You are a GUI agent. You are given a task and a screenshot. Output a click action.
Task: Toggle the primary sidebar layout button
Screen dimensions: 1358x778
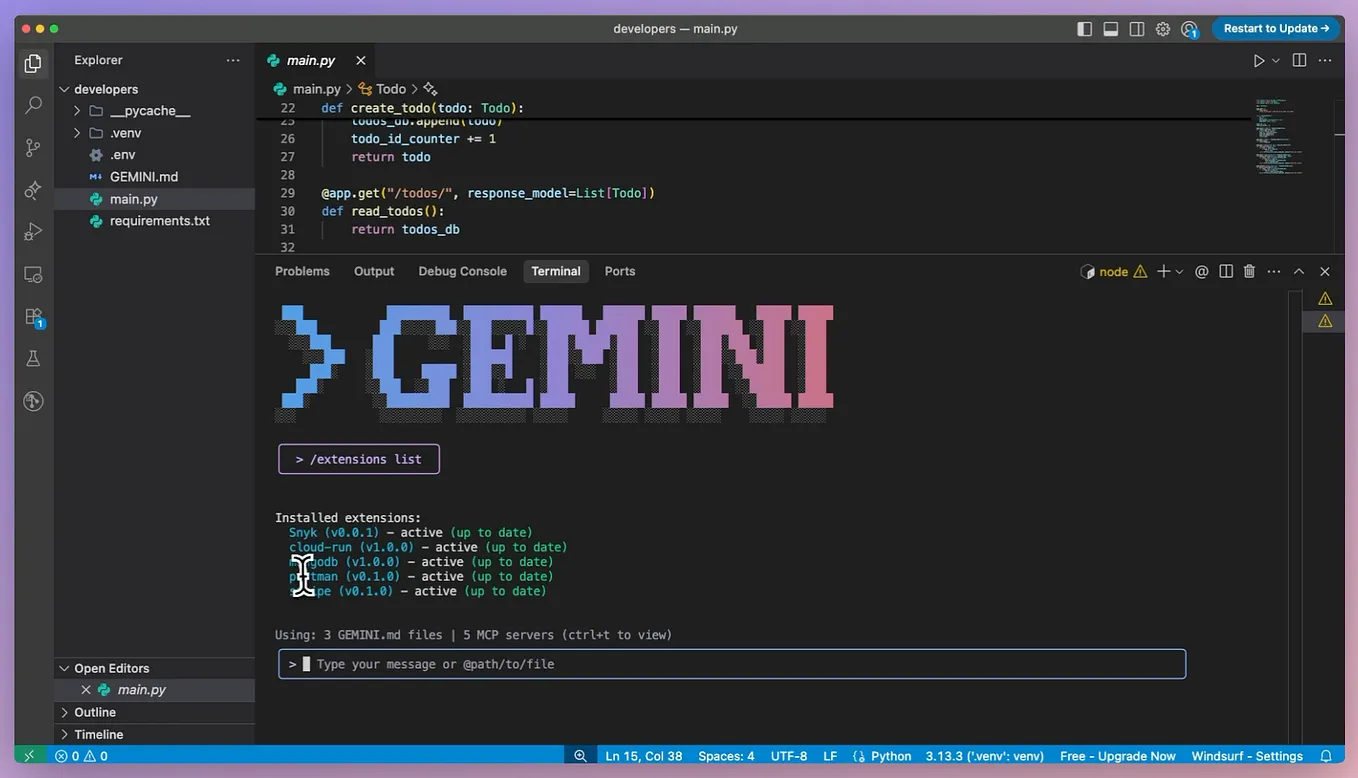click(1085, 29)
